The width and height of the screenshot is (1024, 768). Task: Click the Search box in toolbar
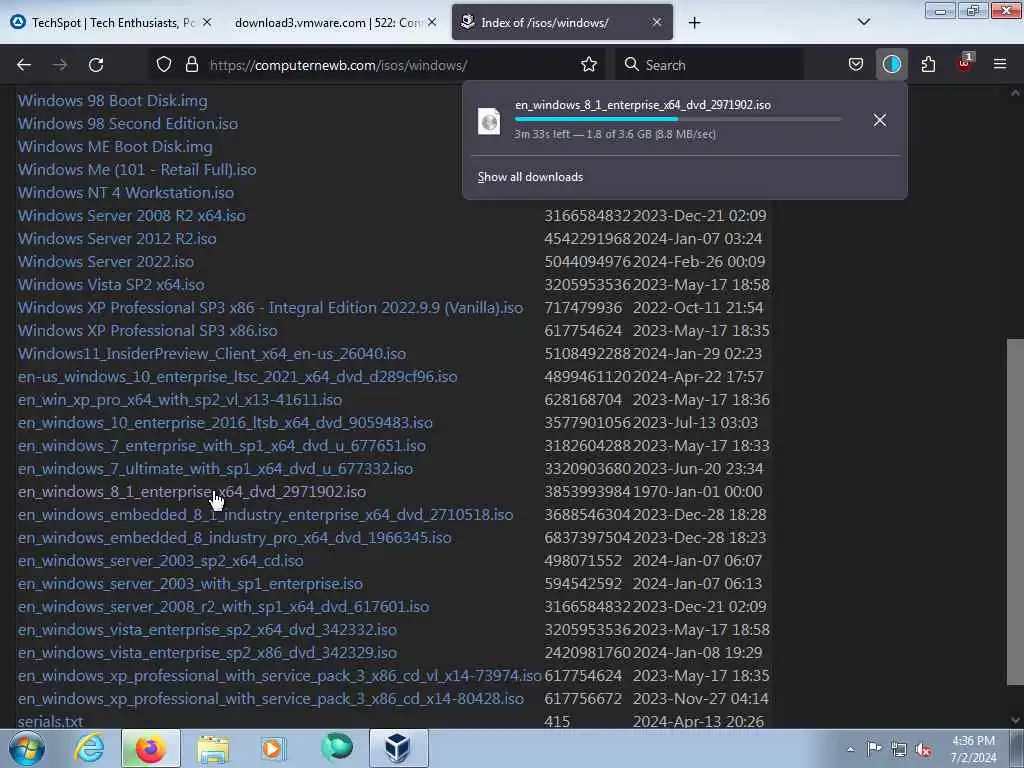pos(710,65)
